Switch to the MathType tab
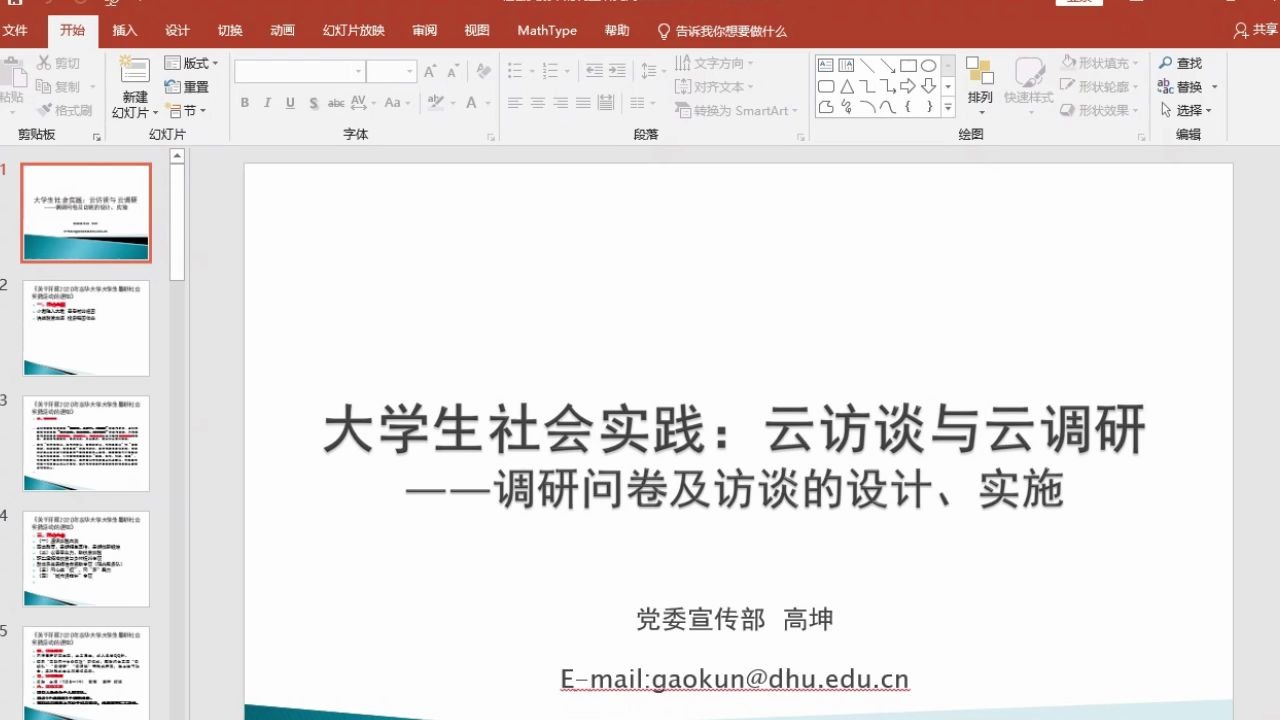This screenshot has width=1280, height=720. point(547,31)
